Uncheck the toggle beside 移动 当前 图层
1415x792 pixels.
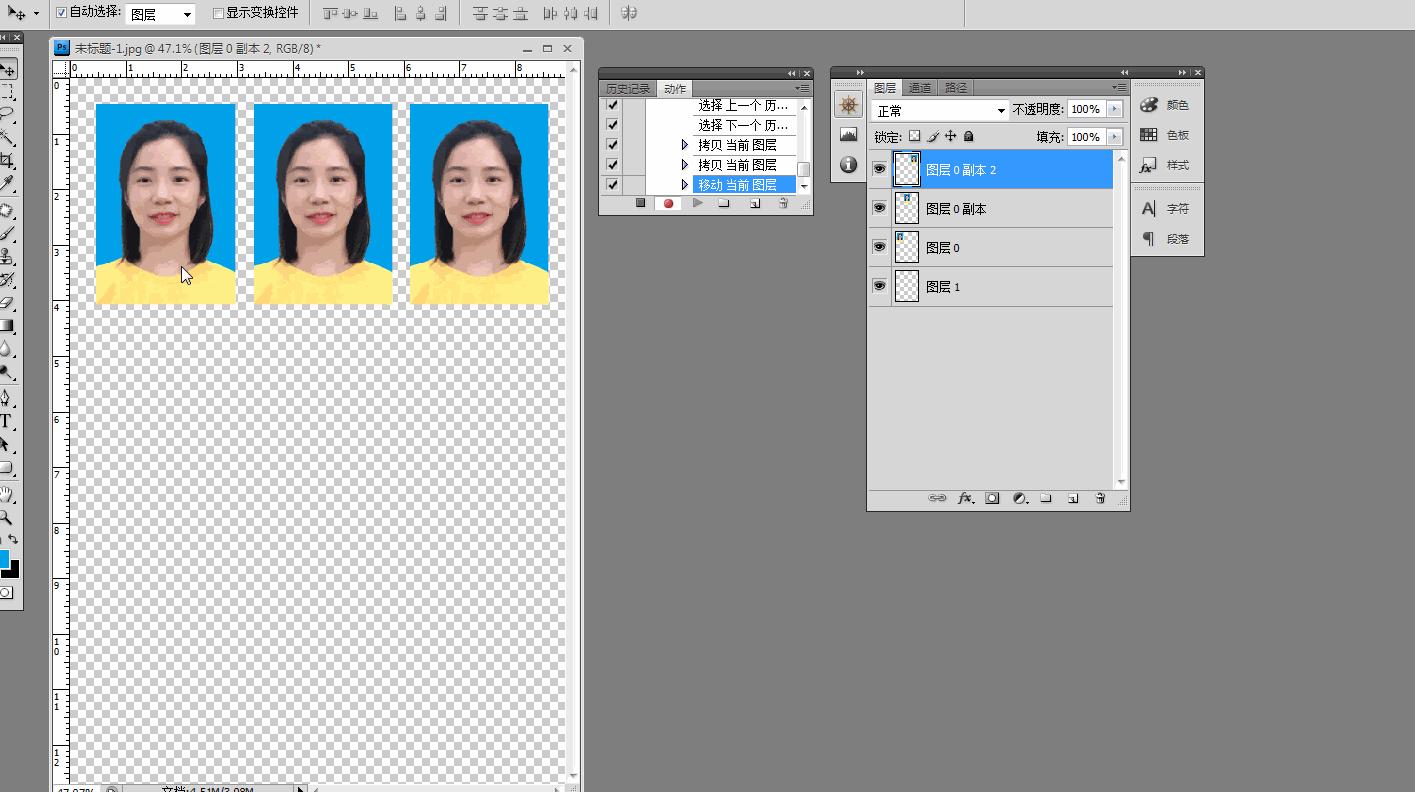(x=612, y=184)
